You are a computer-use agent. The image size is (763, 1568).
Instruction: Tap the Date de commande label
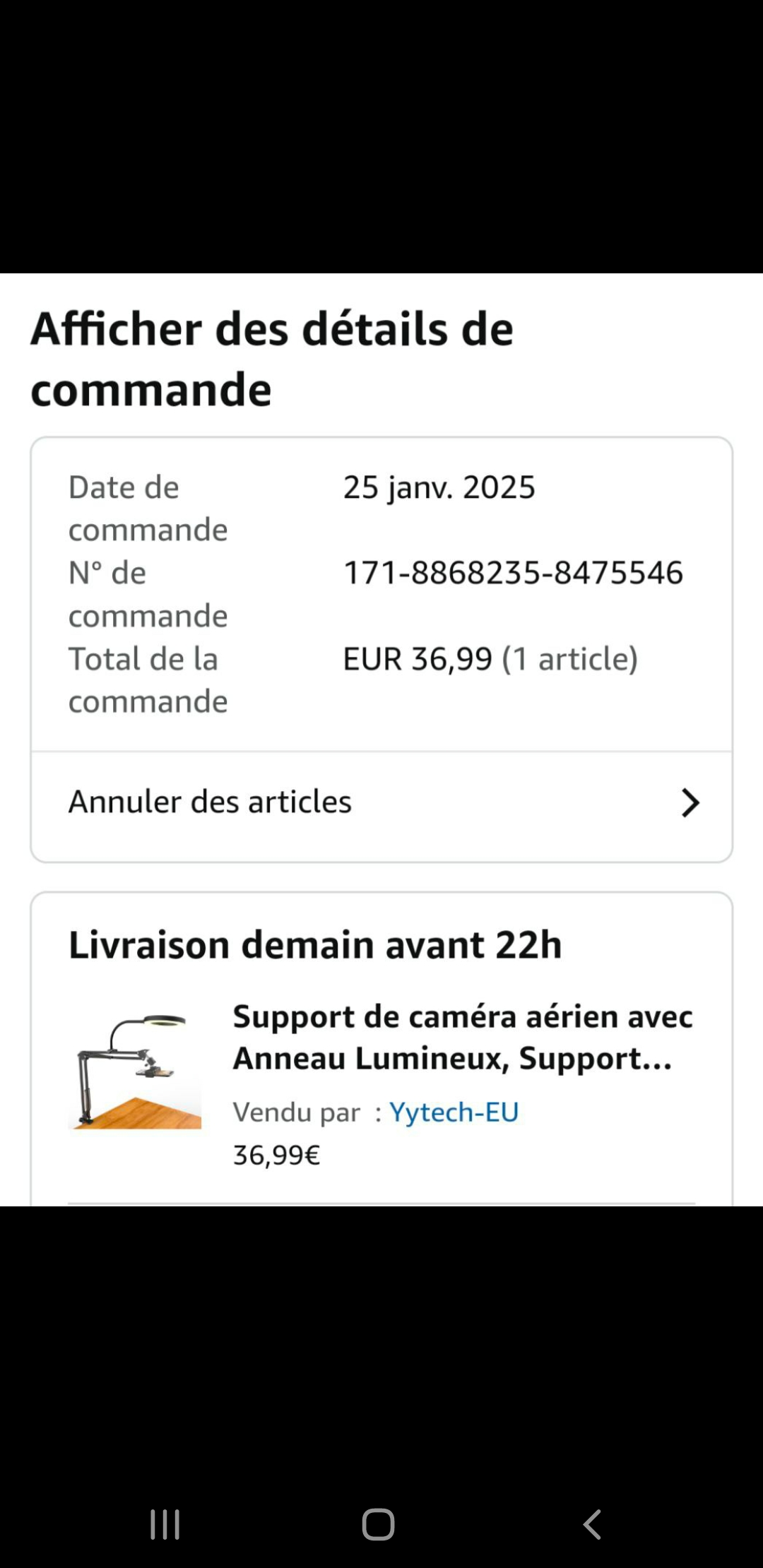148,509
